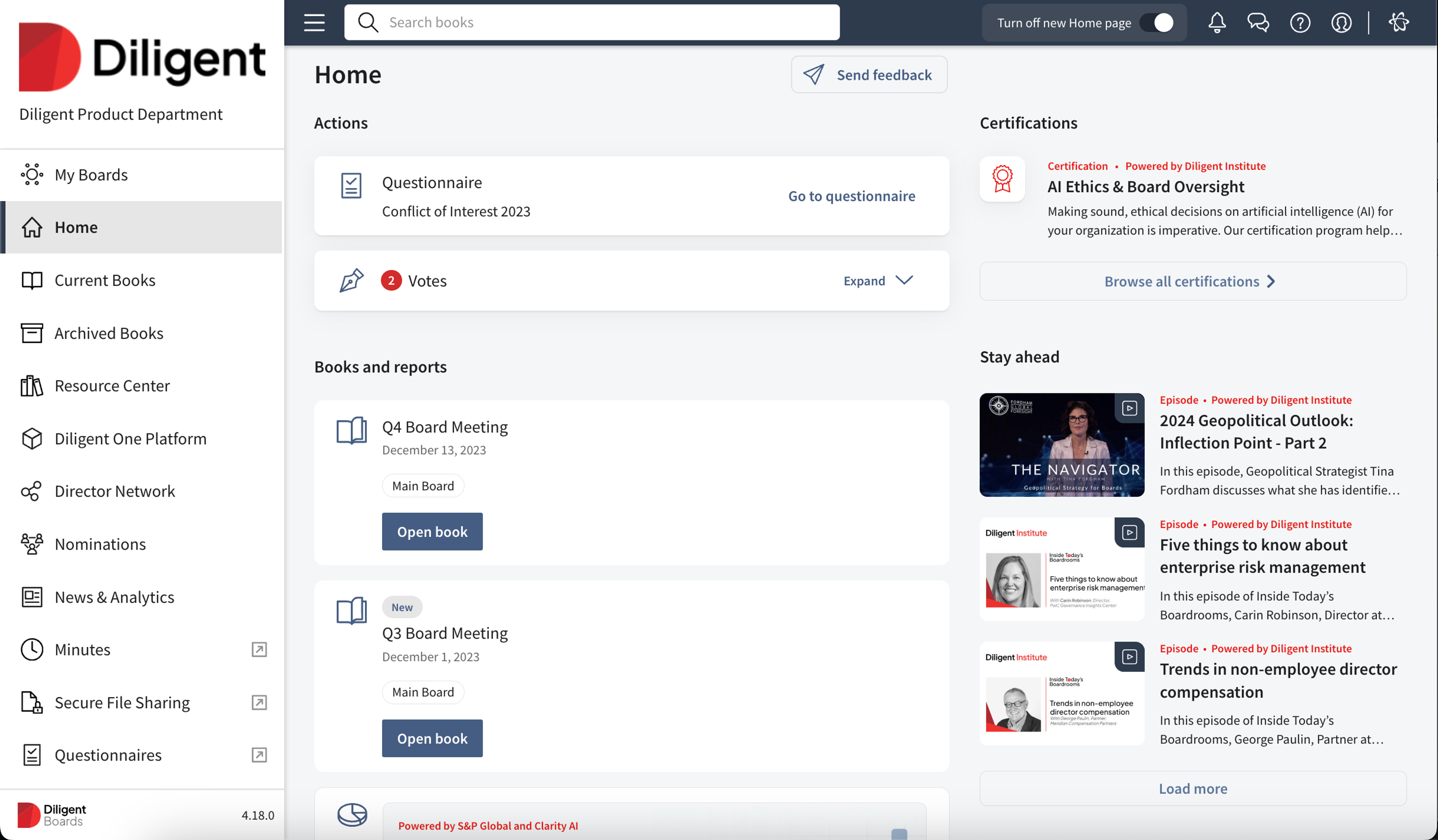Go to Director Network
Image resolution: width=1438 pixels, height=840 pixels.
tap(115, 491)
